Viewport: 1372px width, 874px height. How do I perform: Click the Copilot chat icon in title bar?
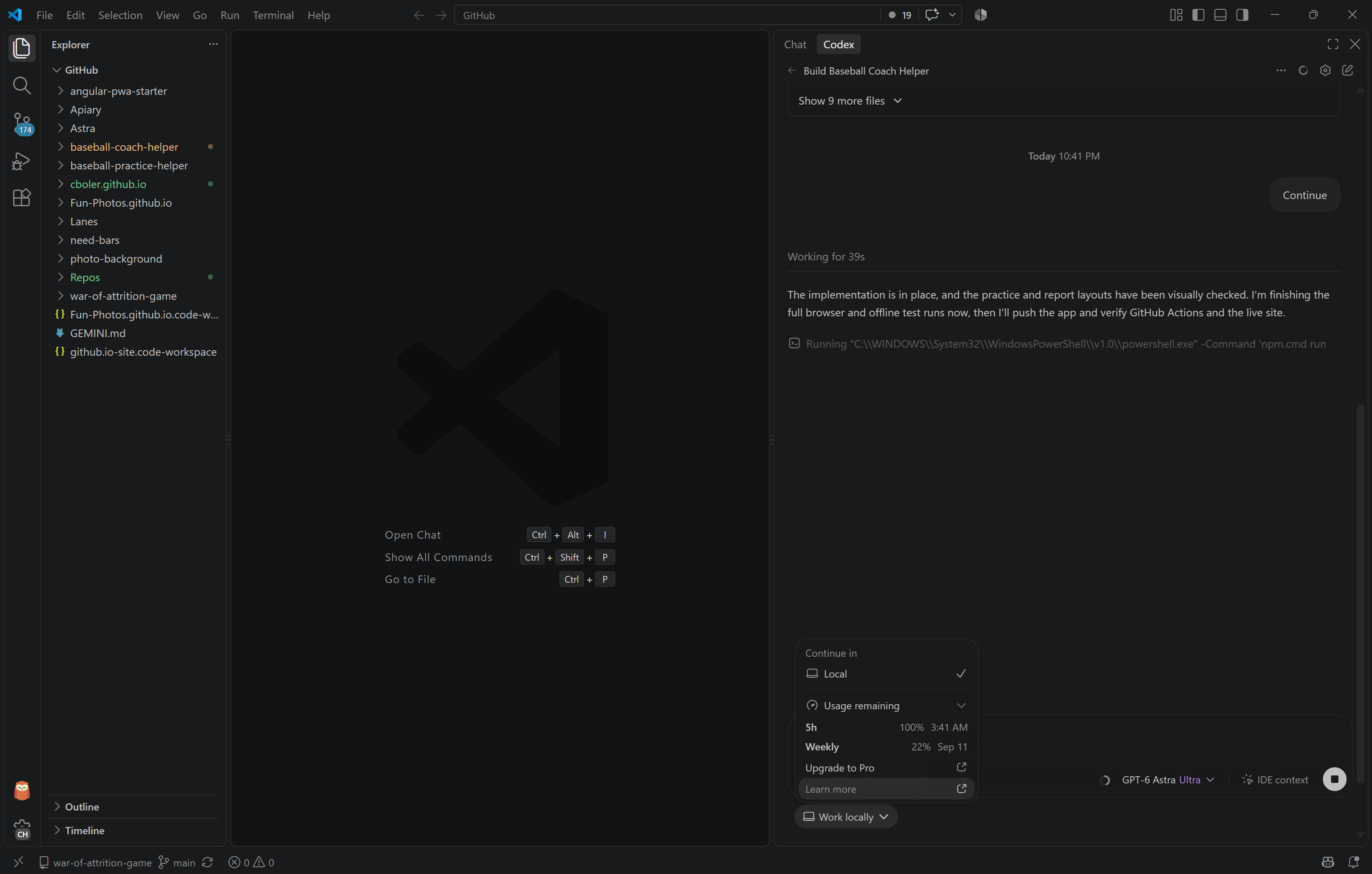[932, 15]
